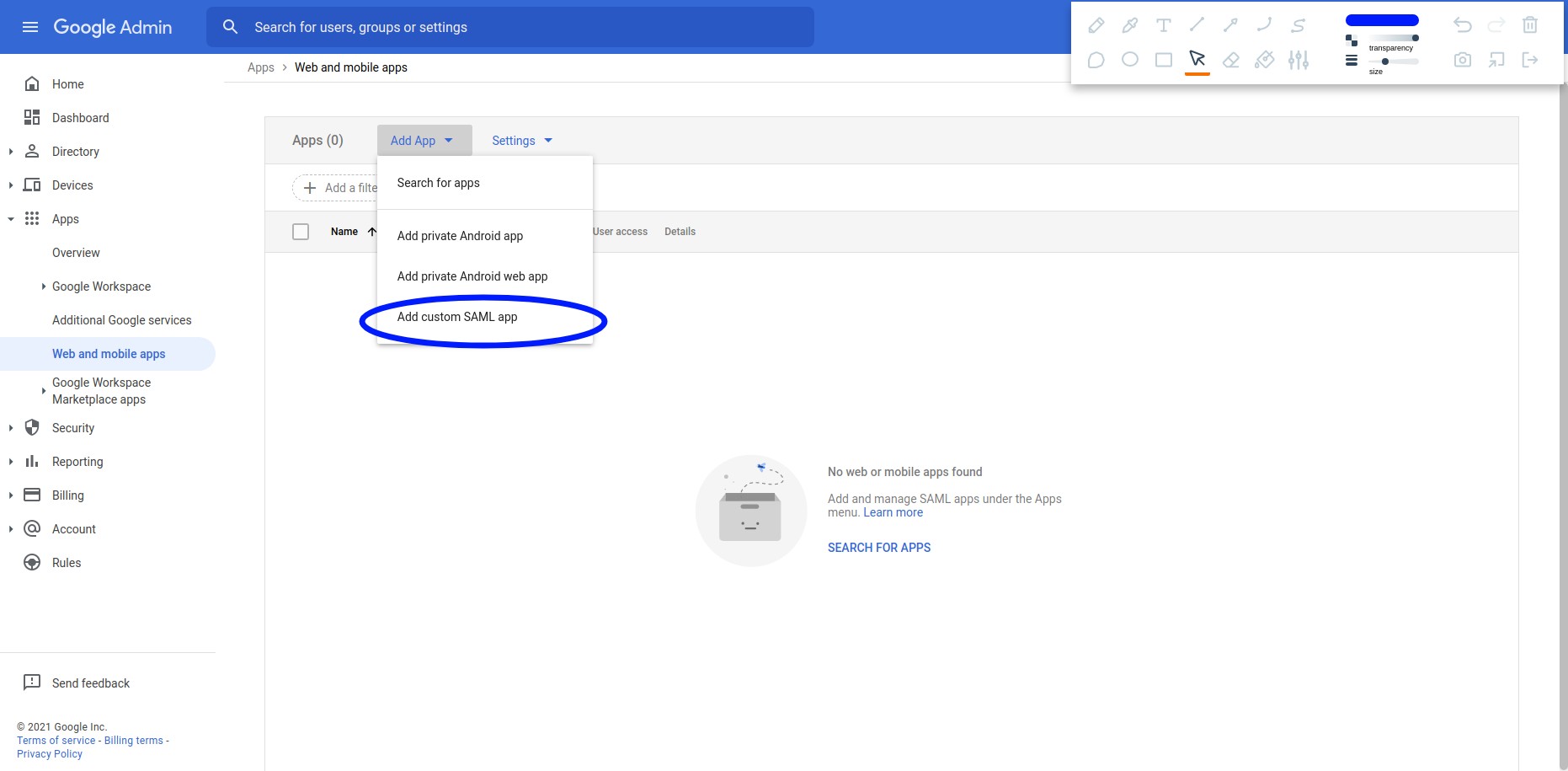1568x771 pixels.
Task: Open the Add App dropdown
Action: pyautogui.click(x=424, y=141)
